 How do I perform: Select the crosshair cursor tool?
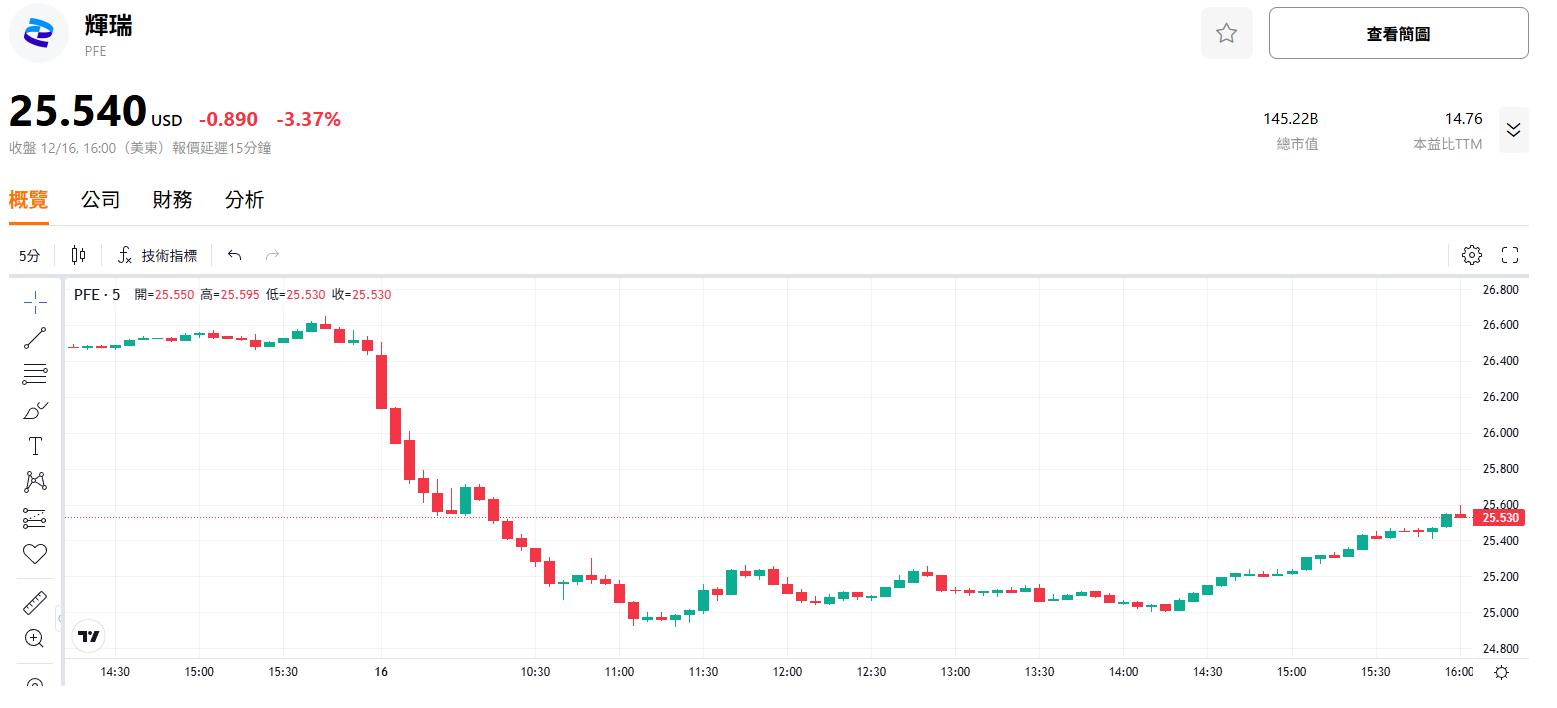35,302
